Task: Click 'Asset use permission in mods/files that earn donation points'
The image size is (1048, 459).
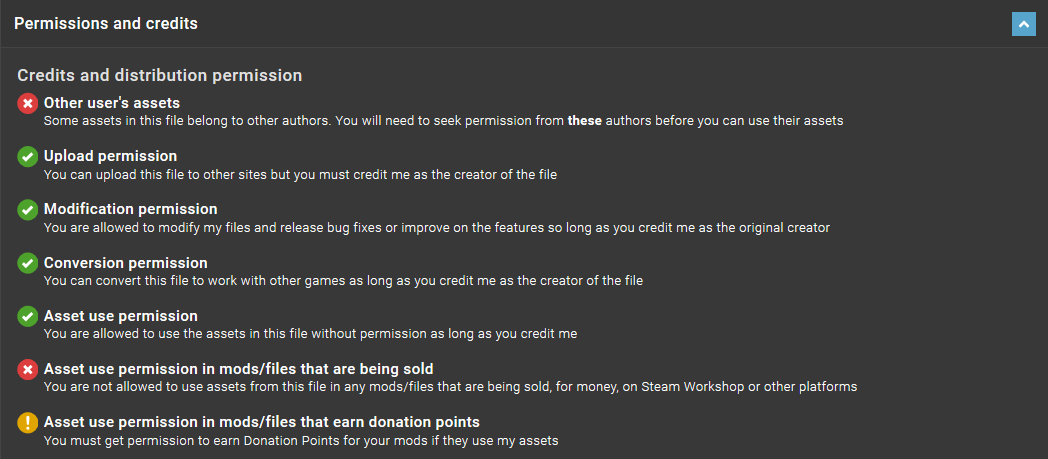Action: [261, 422]
